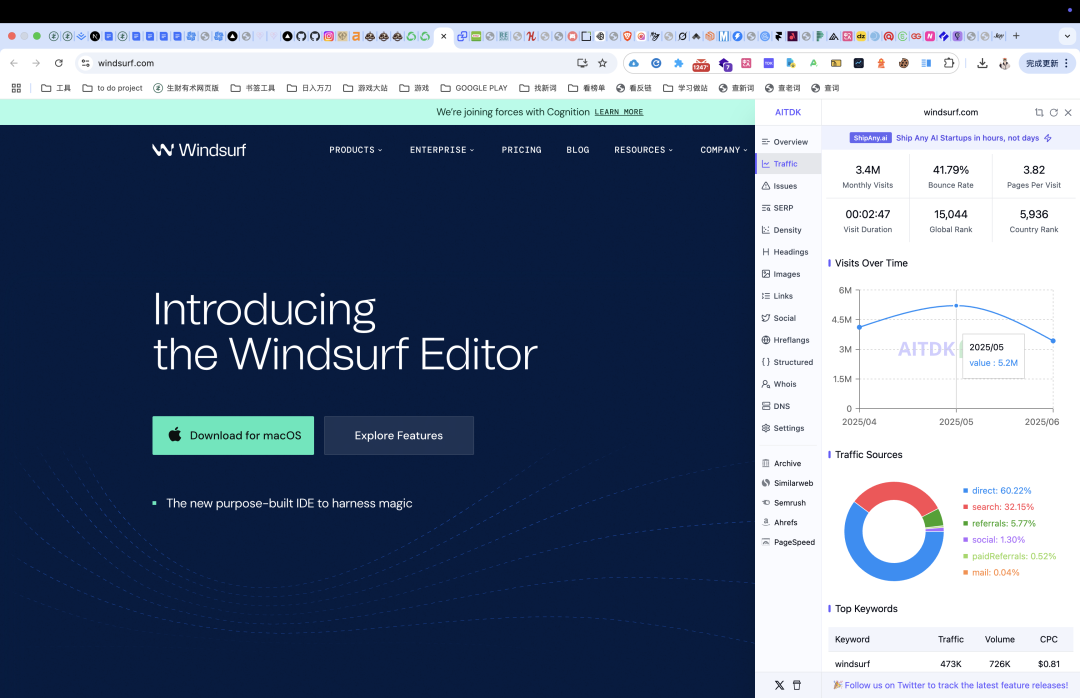This screenshot has height=698, width=1080.
Task: Select the Traffic section in AITDK sidebar
Action: tap(788, 164)
